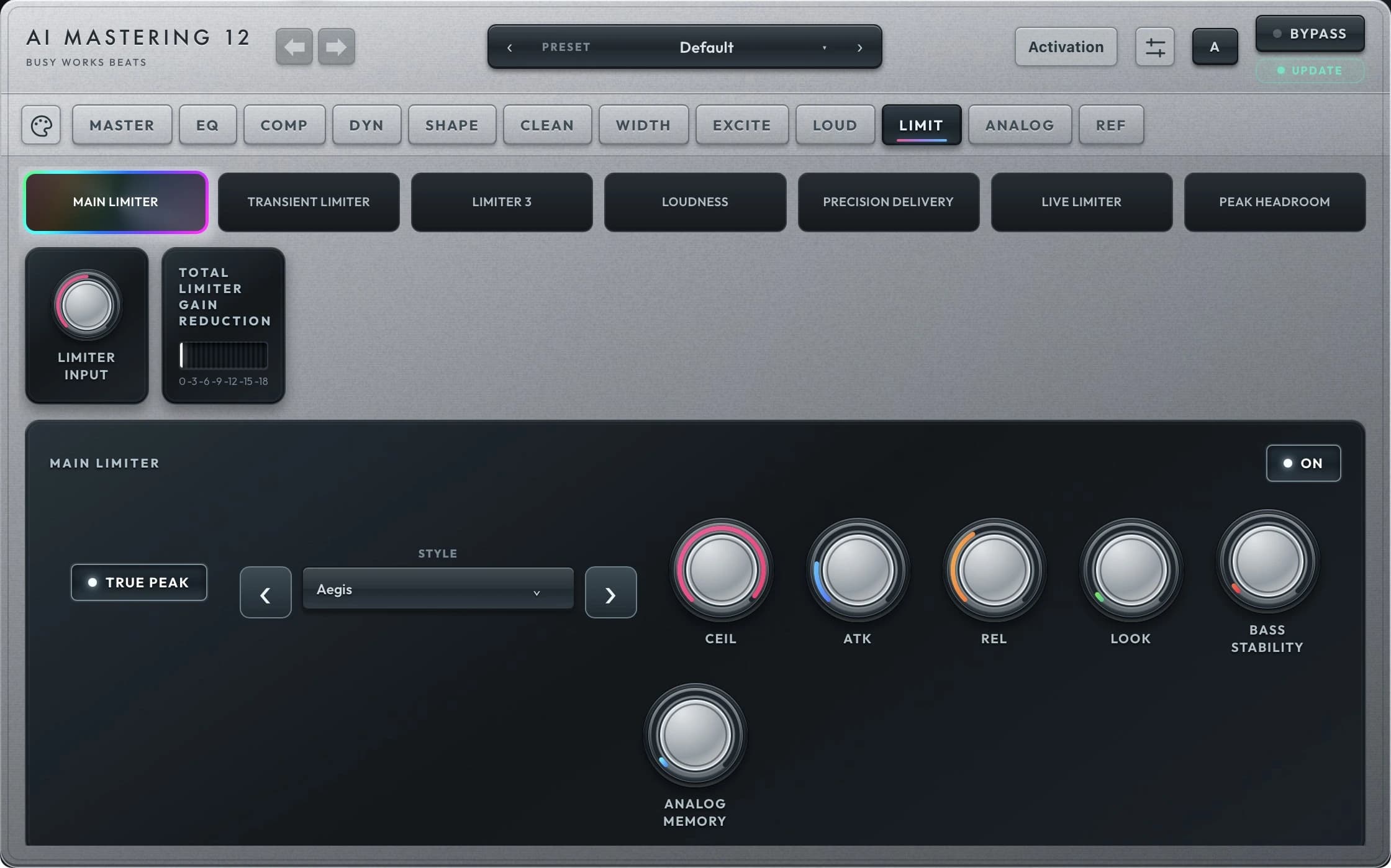Click the undo left arrow icon
1391x868 pixels.
[294, 47]
